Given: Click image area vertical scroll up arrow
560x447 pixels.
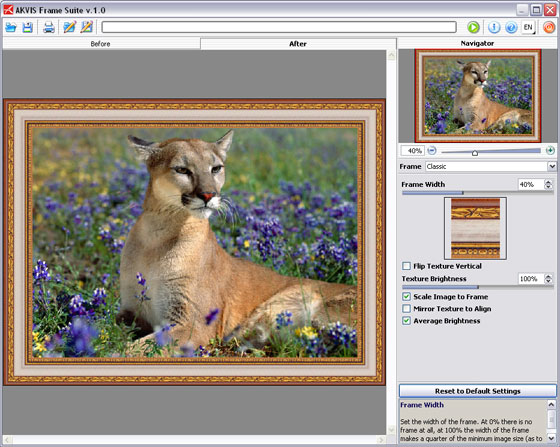Looking at the screenshot, I should pyautogui.click(x=391, y=55).
